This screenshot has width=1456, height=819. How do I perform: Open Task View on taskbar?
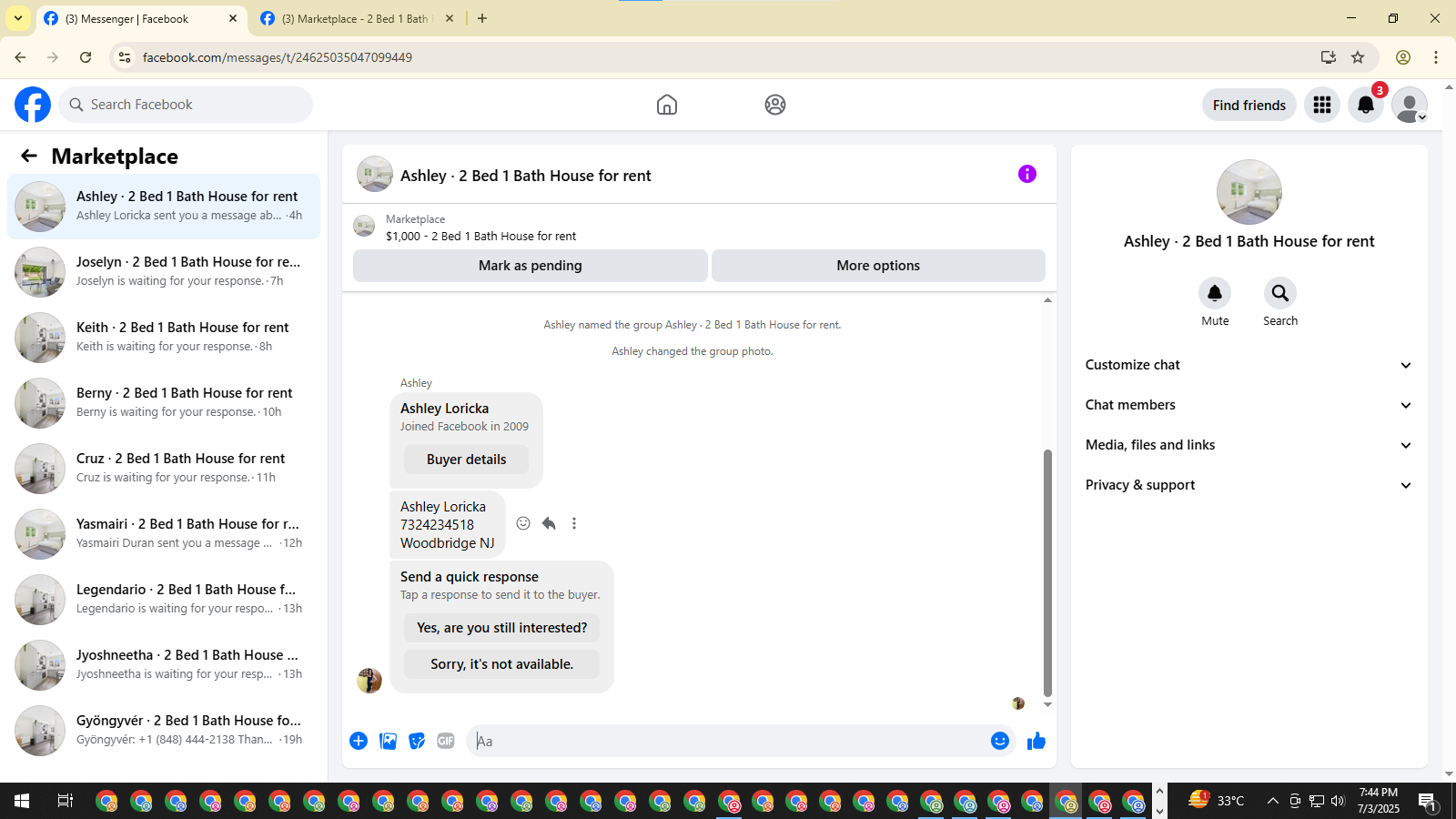coord(65,801)
